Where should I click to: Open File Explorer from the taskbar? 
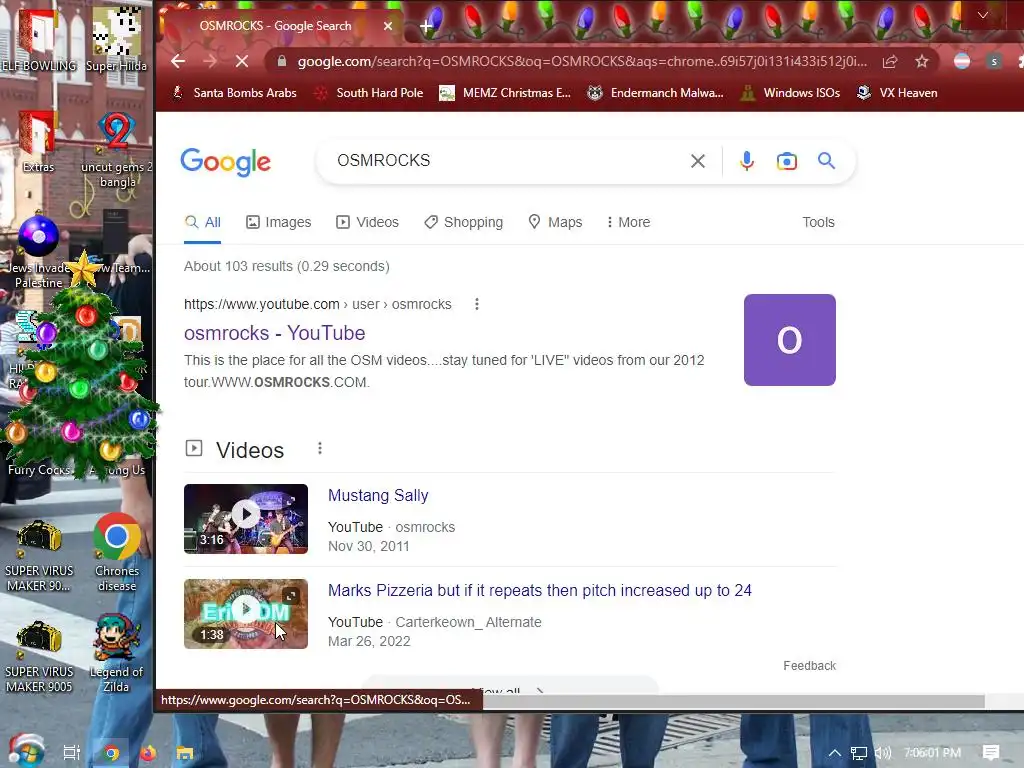(185, 754)
